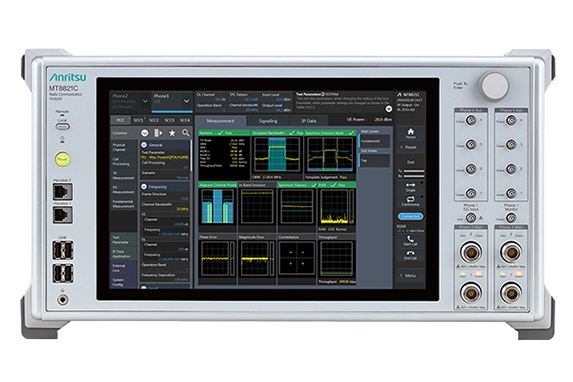Click the Connected status button
The width and height of the screenshot is (573, 382).
click(410, 216)
